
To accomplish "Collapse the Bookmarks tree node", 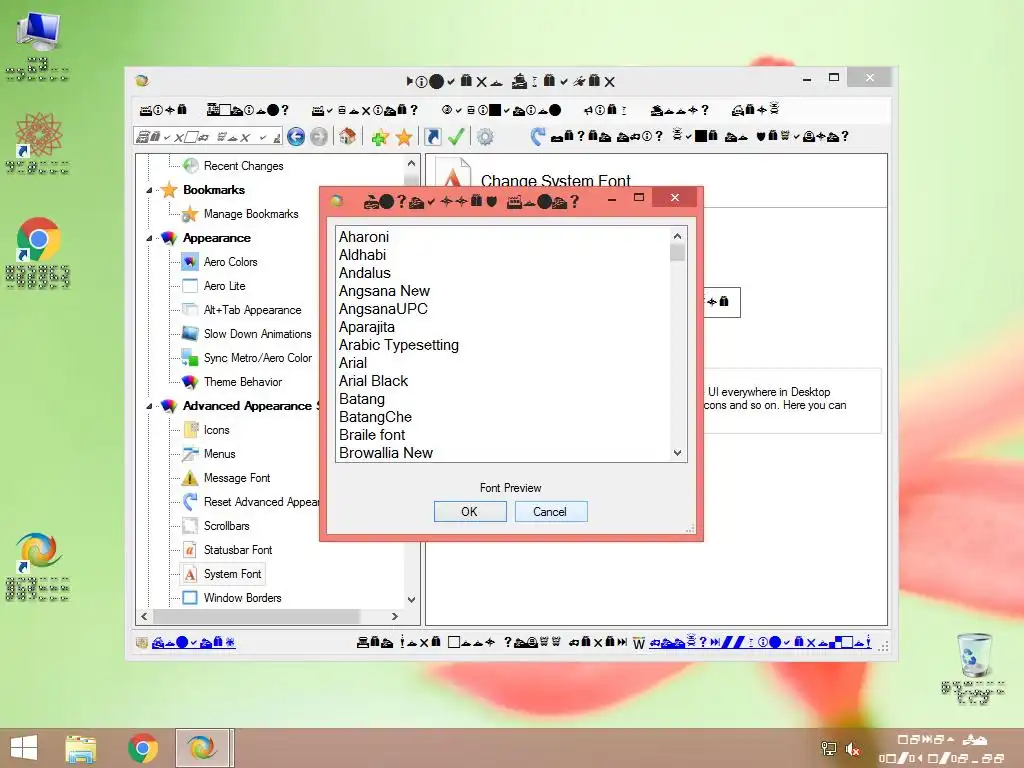I will click(149, 191).
